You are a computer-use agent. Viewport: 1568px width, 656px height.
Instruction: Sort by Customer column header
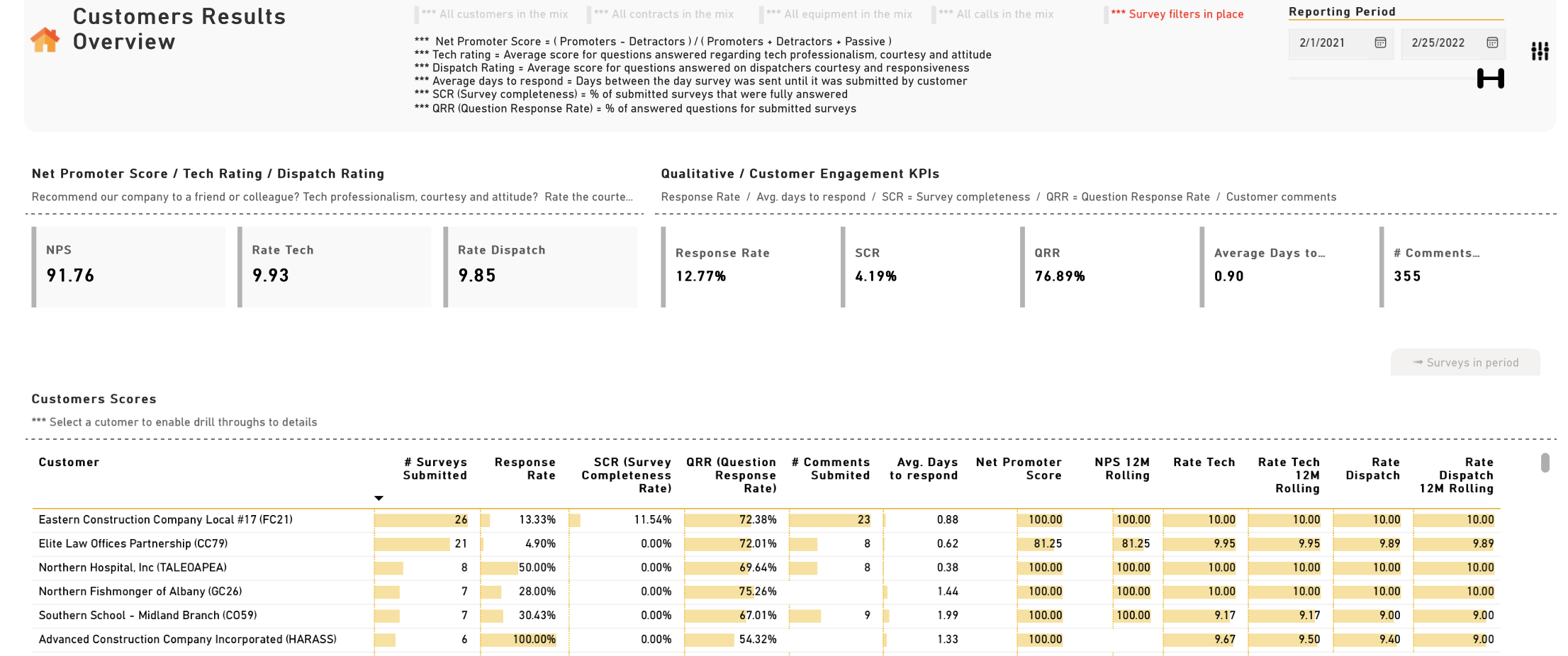[69, 462]
